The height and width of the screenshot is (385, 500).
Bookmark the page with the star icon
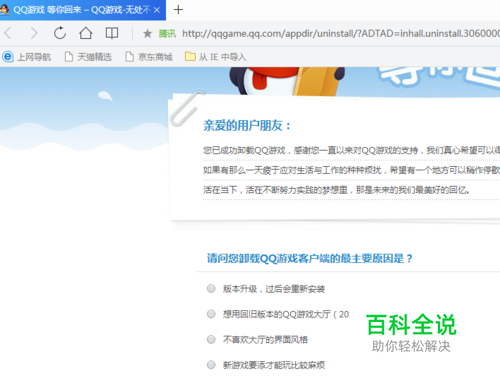(147, 33)
